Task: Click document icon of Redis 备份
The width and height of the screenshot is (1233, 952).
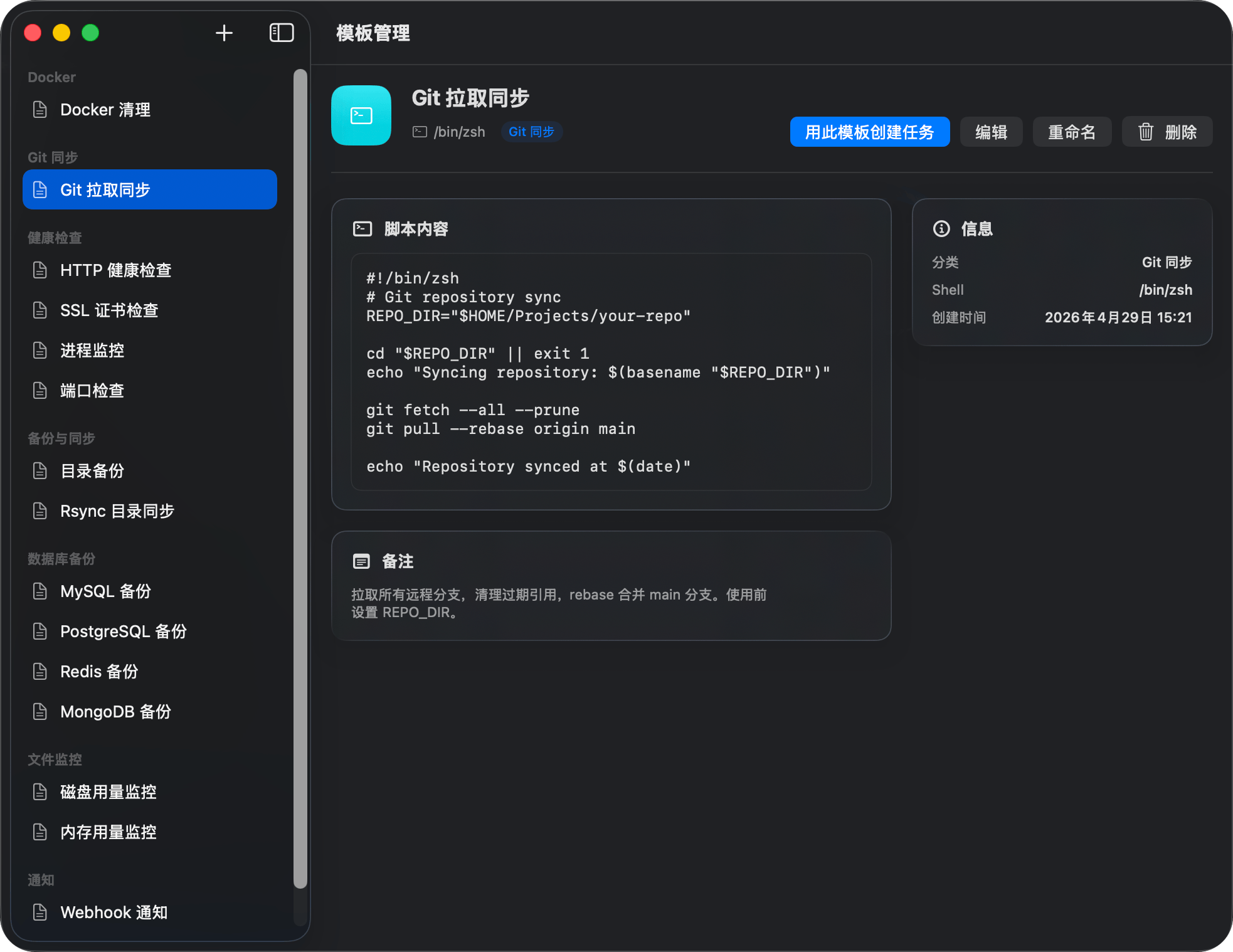Action: point(40,672)
